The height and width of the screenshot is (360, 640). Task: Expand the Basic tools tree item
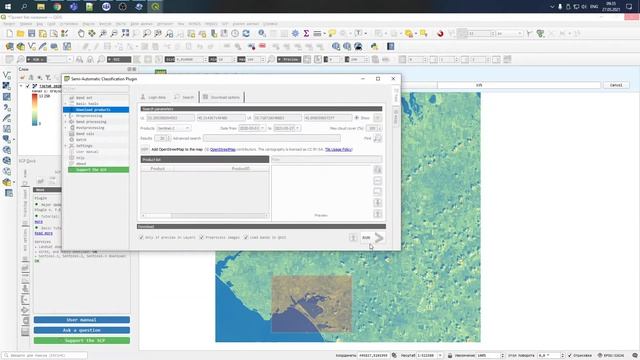point(66,104)
